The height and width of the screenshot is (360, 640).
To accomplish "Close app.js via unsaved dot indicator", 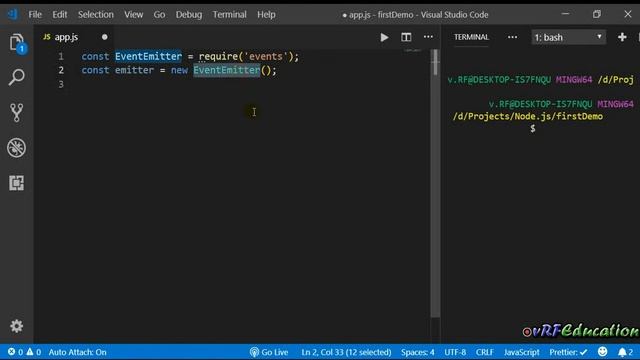I will pos(104,37).
